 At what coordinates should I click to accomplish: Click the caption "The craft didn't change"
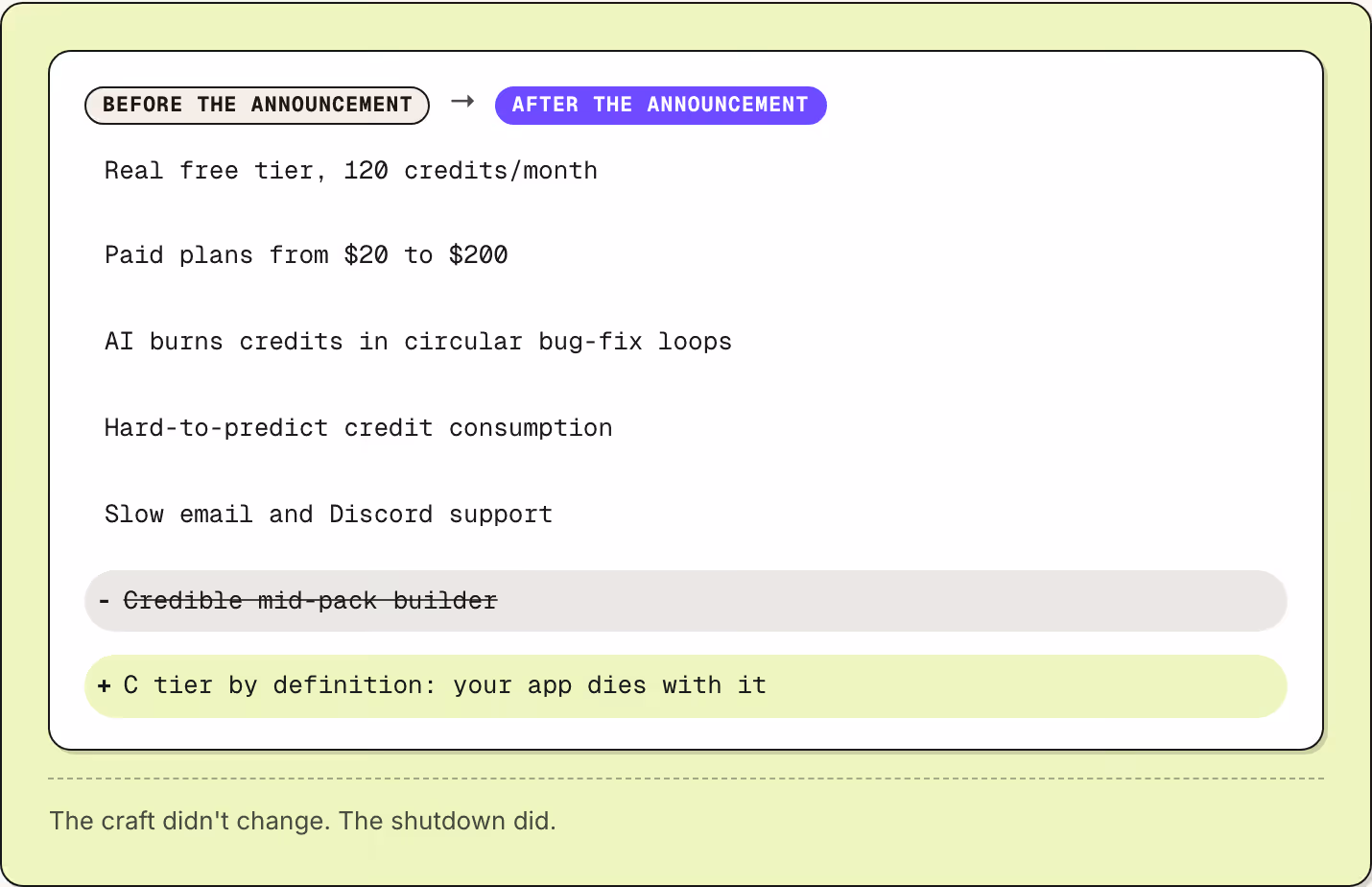coord(190,821)
